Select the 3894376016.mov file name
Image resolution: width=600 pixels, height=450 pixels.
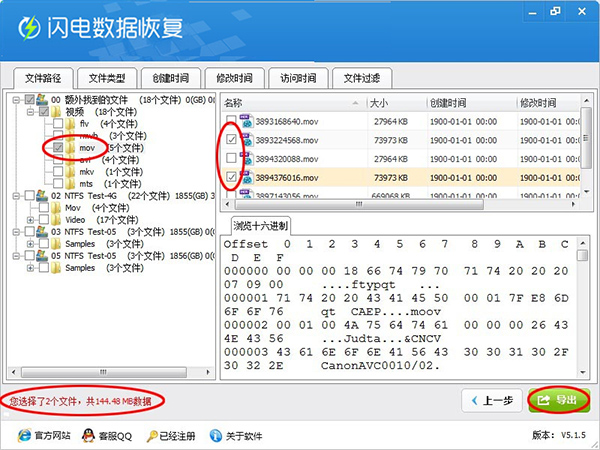tap(287, 178)
